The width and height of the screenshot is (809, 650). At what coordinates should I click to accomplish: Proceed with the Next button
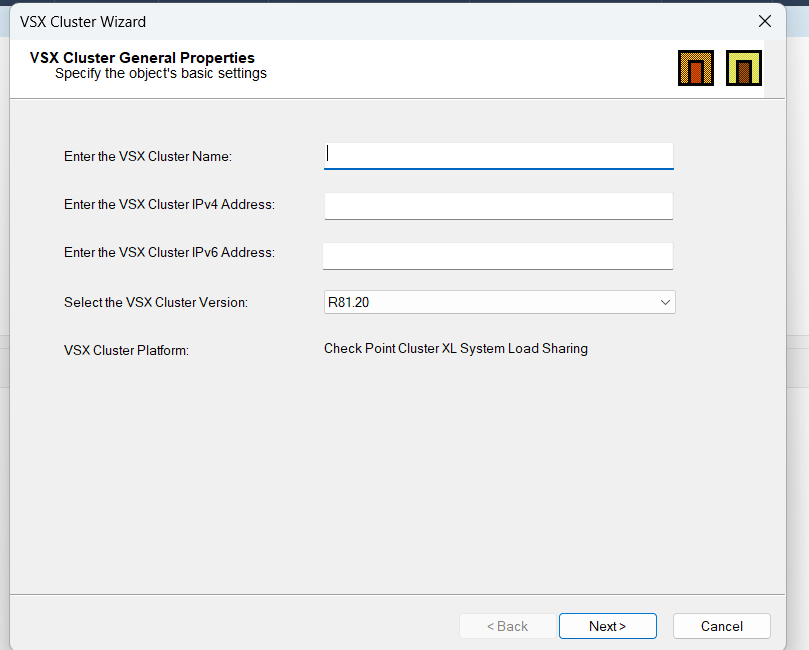pyautogui.click(x=607, y=626)
